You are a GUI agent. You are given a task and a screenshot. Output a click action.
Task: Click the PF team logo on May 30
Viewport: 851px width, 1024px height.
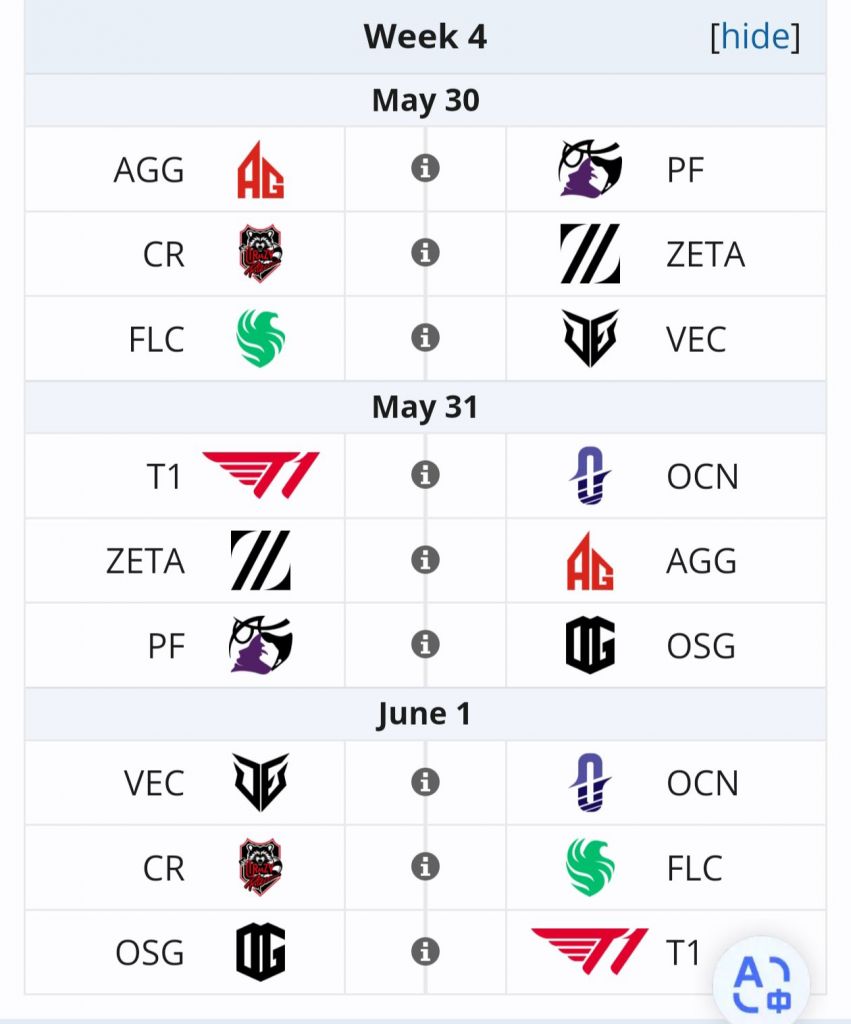[x=590, y=169]
